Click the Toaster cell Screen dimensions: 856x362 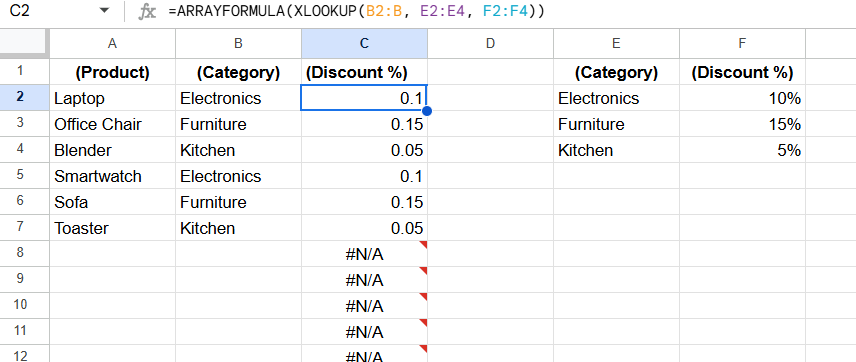(x=112, y=228)
